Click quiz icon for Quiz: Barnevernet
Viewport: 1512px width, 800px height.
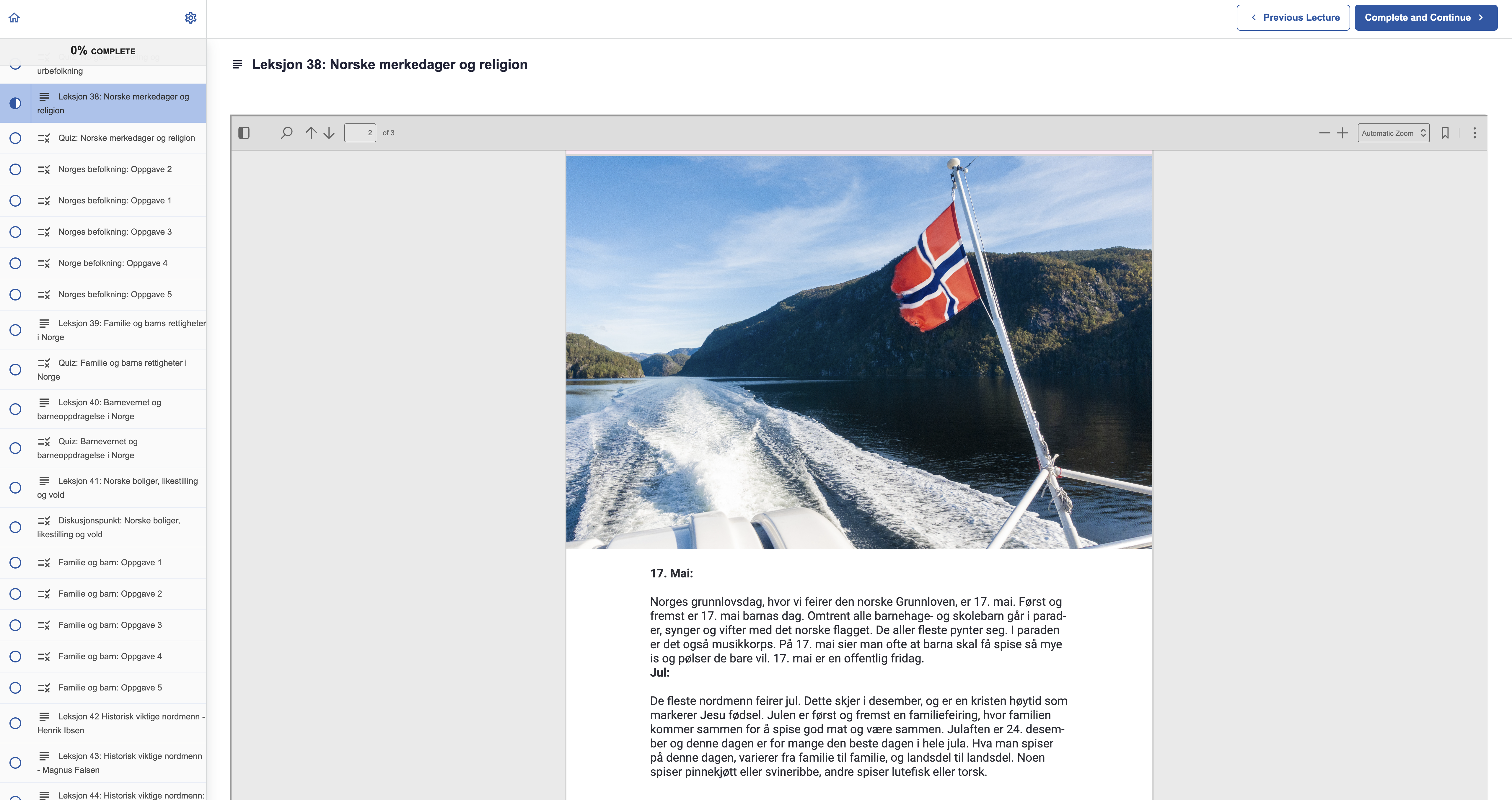click(44, 442)
